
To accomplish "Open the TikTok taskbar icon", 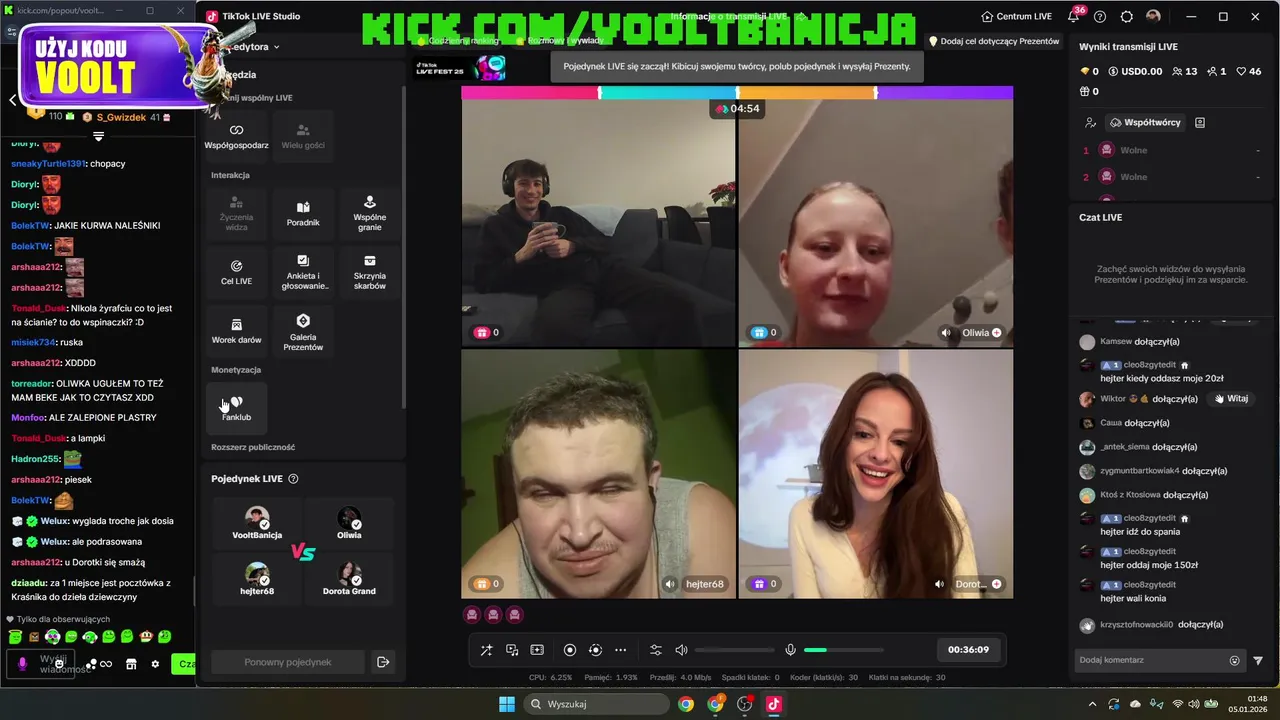I will coord(773,704).
